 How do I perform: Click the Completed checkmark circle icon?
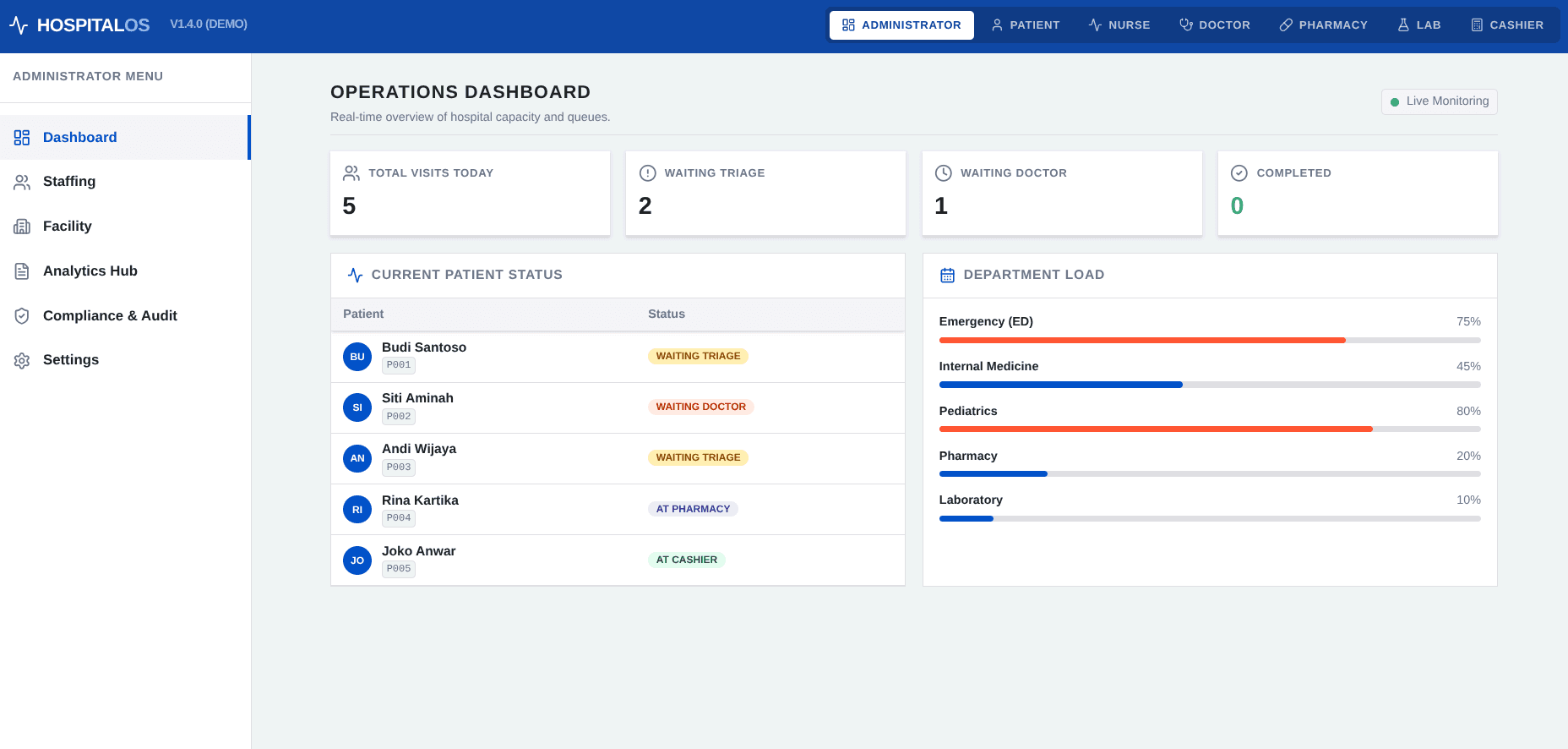1239,173
